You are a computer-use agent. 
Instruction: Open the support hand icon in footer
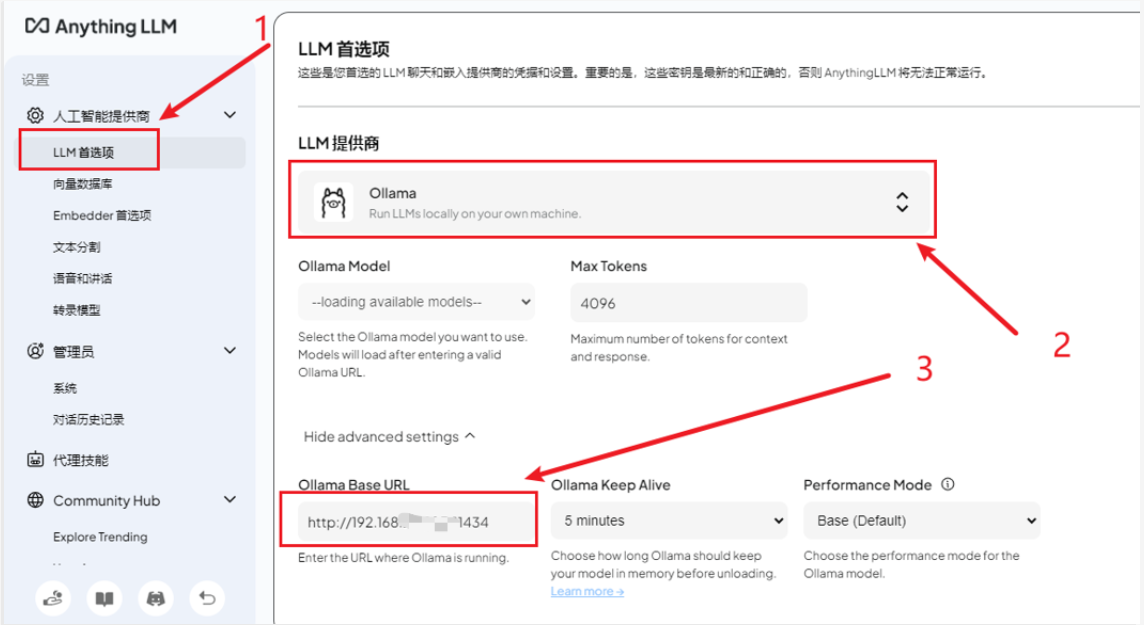coord(53,599)
